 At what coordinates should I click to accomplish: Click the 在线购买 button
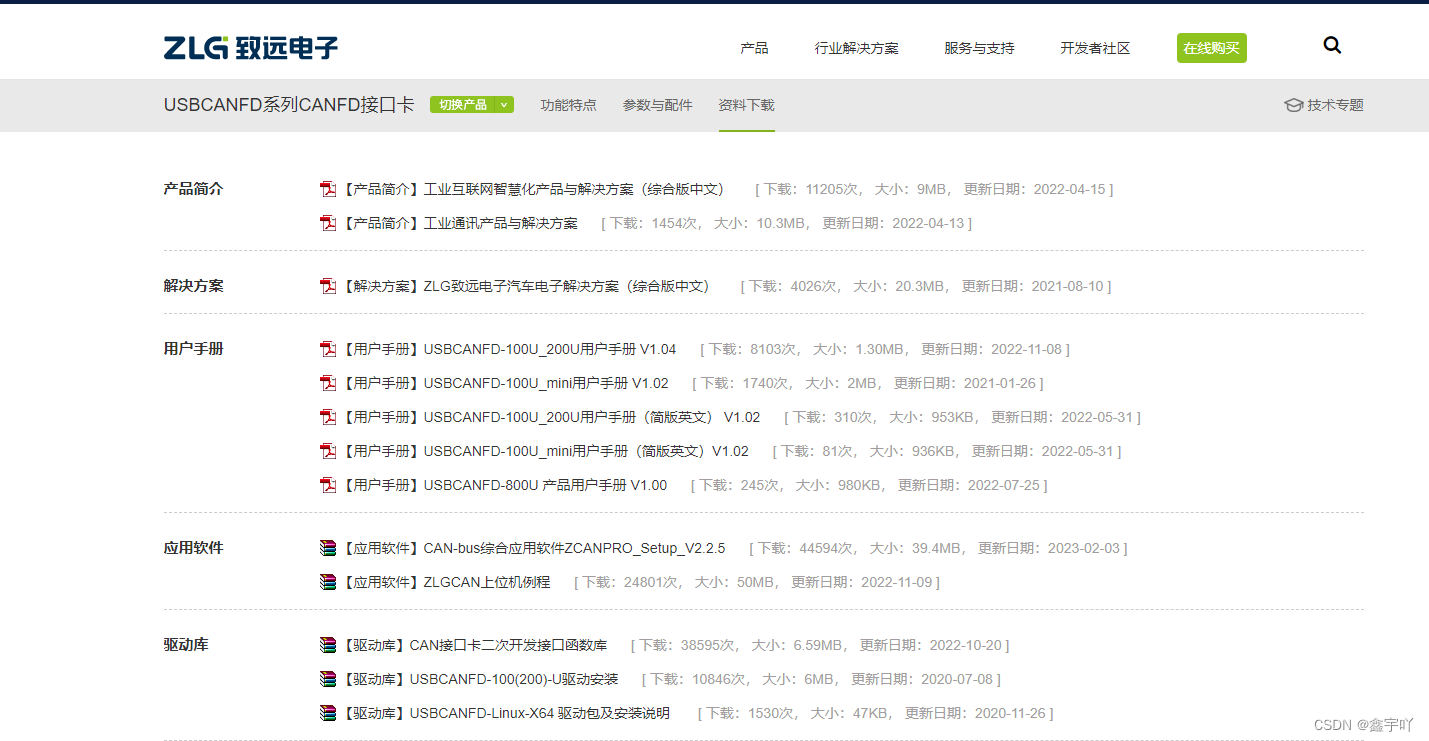click(1212, 48)
